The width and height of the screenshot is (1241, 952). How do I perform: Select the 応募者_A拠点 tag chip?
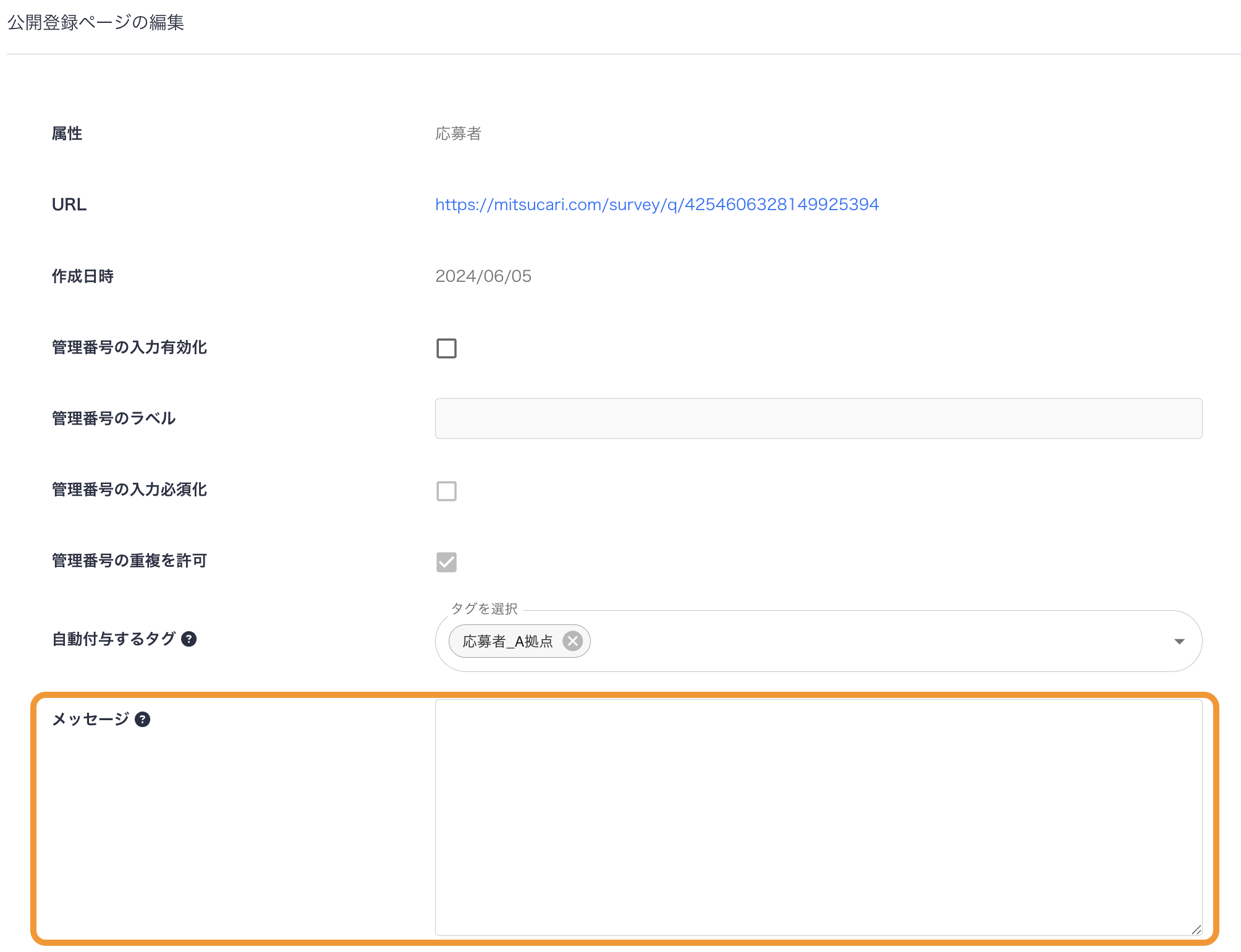[507, 642]
